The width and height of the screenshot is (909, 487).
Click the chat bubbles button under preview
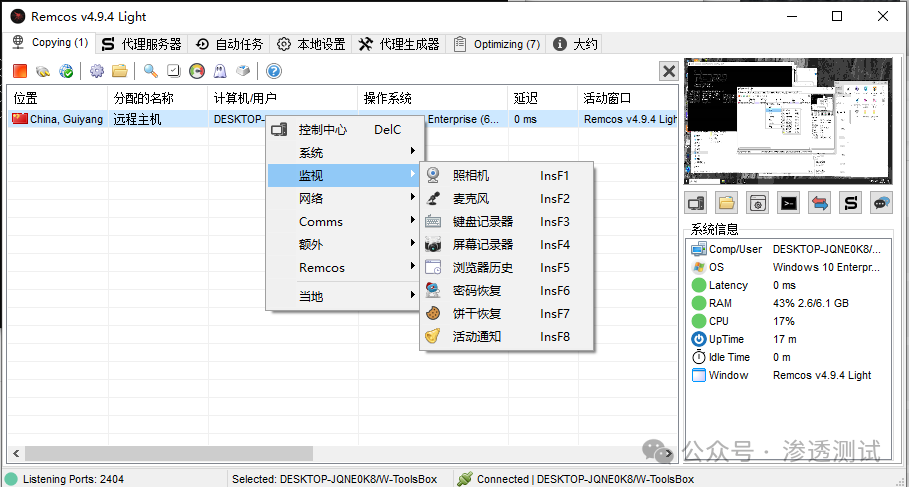pos(881,203)
